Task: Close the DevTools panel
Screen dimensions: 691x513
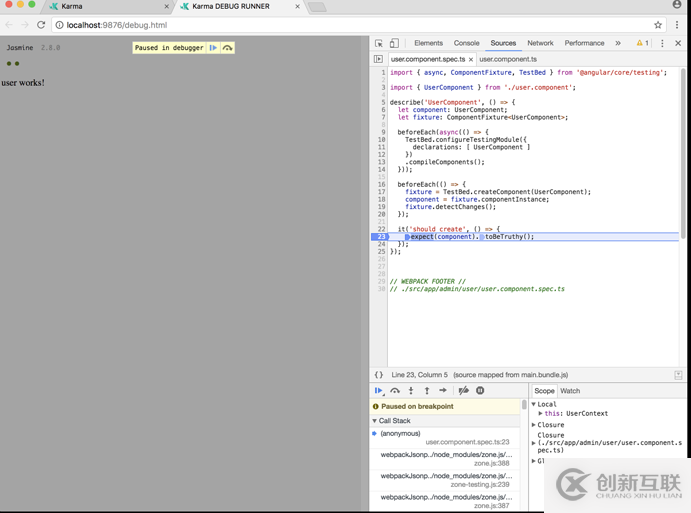Action: click(678, 43)
